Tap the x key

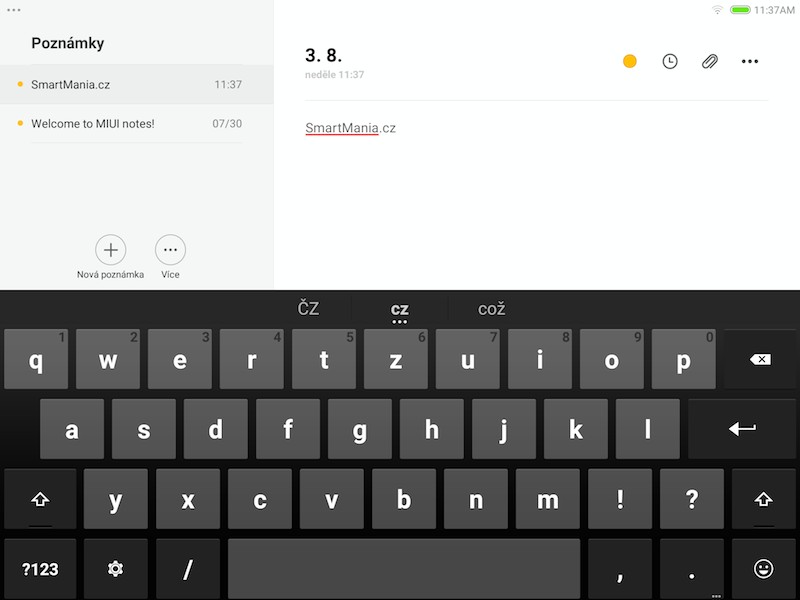[x=188, y=499]
